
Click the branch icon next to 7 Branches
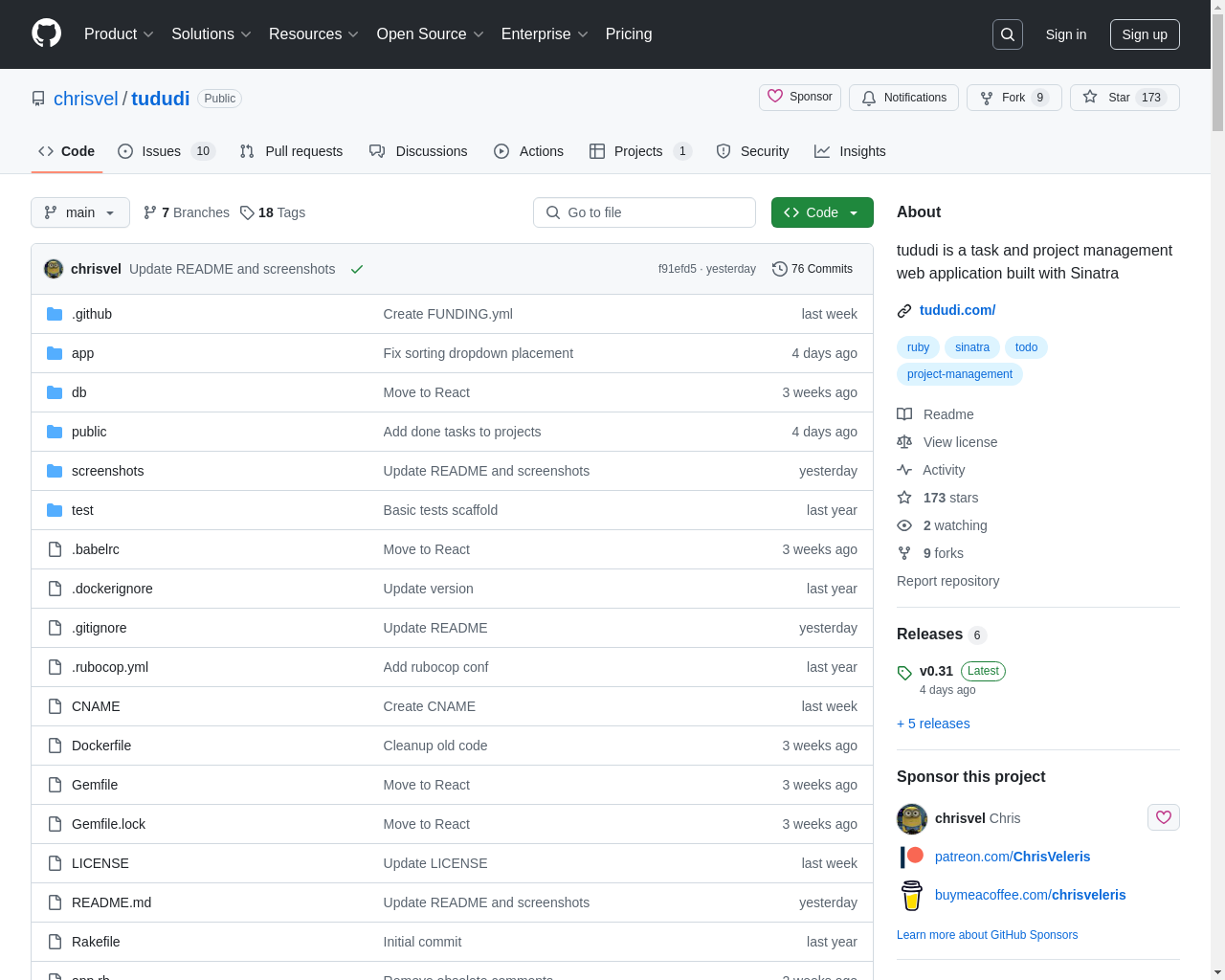pyautogui.click(x=150, y=212)
